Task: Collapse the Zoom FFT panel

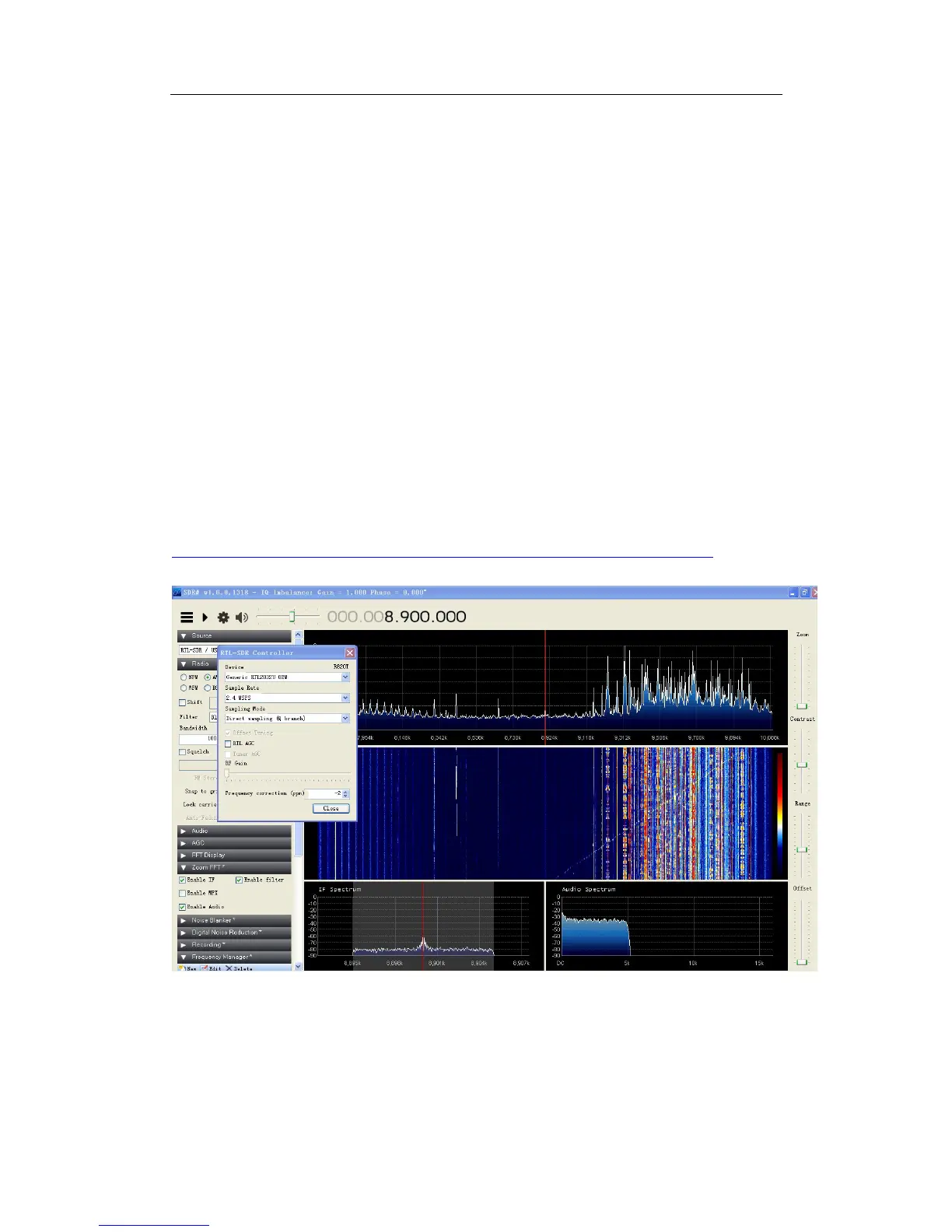Action: (x=234, y=867)
